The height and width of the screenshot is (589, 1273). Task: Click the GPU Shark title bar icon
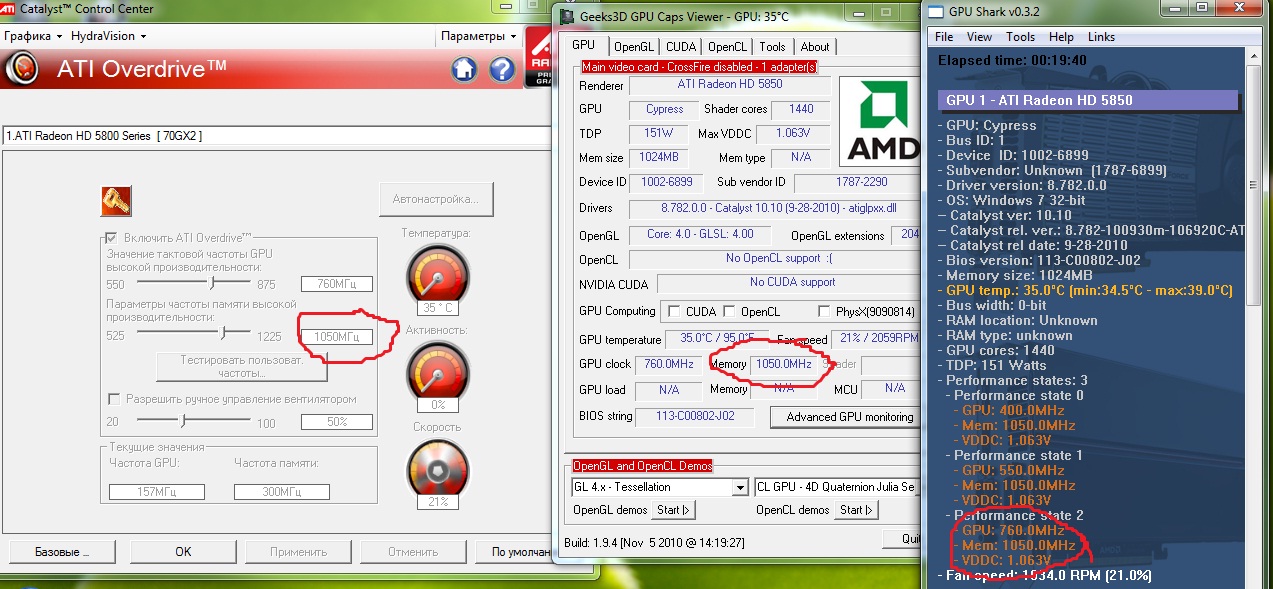coord(935,12)
